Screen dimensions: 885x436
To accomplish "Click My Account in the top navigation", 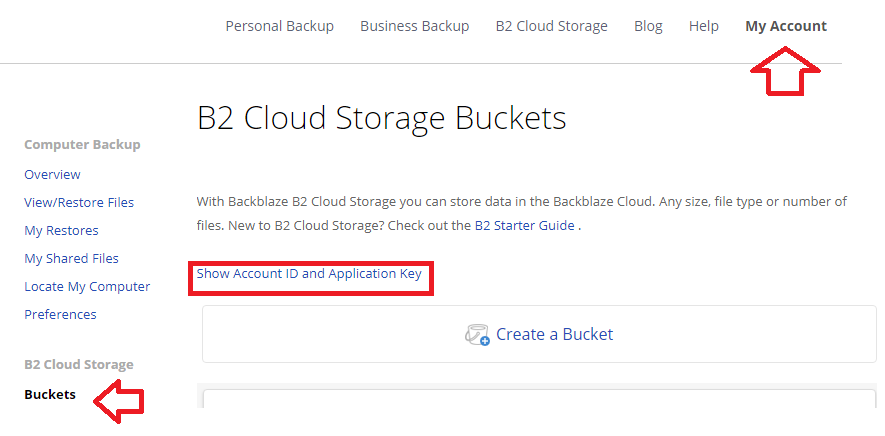I will coord(785,26).
